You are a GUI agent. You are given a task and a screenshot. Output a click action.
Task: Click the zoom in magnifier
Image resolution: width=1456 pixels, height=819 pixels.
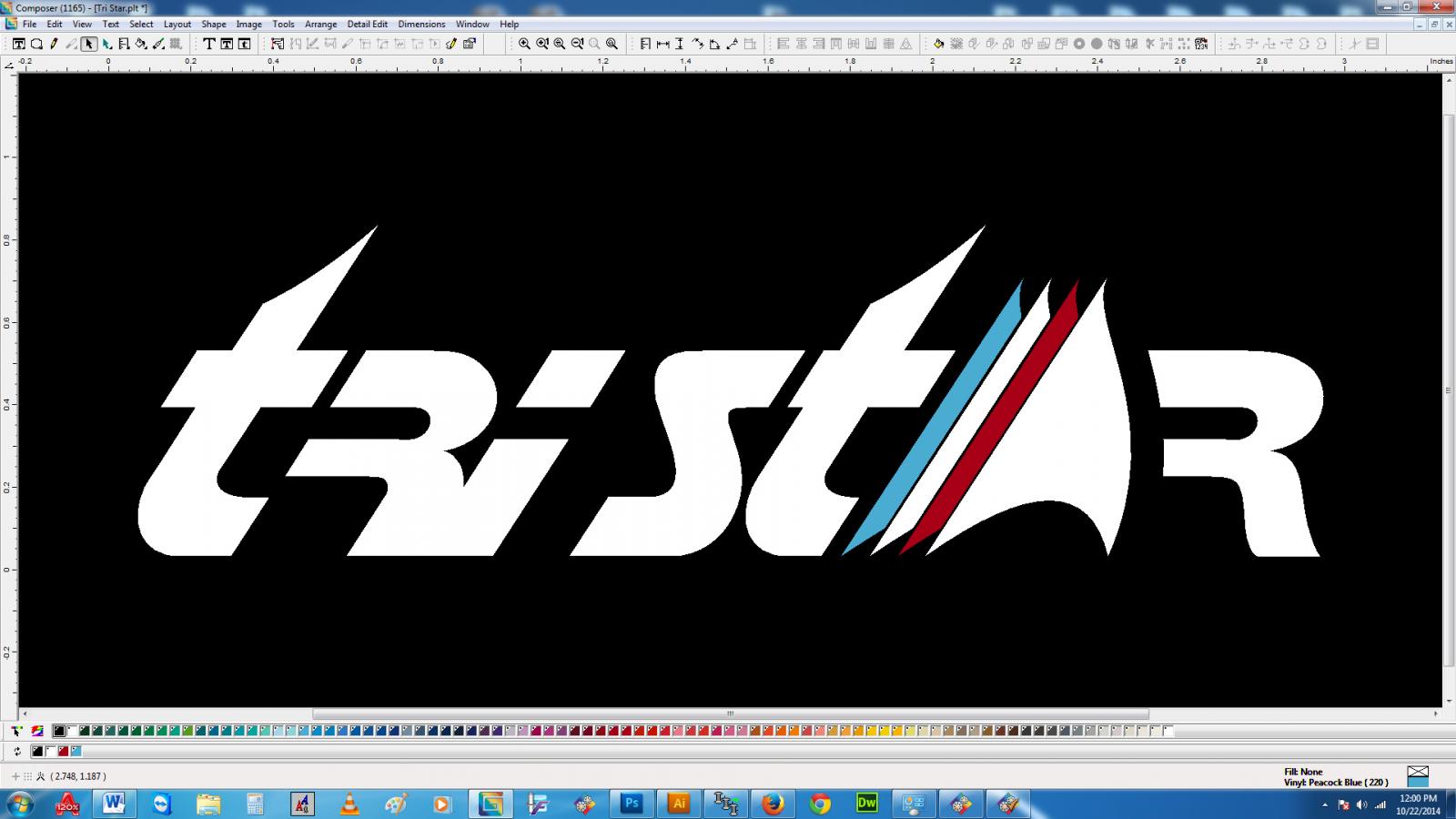pyautogui.click(x=524, y=44)
